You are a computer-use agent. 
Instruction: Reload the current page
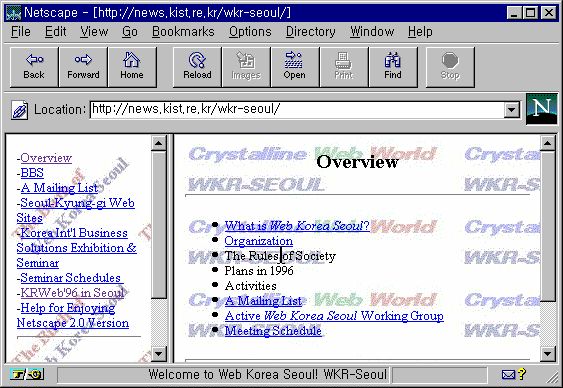[197, 67]
